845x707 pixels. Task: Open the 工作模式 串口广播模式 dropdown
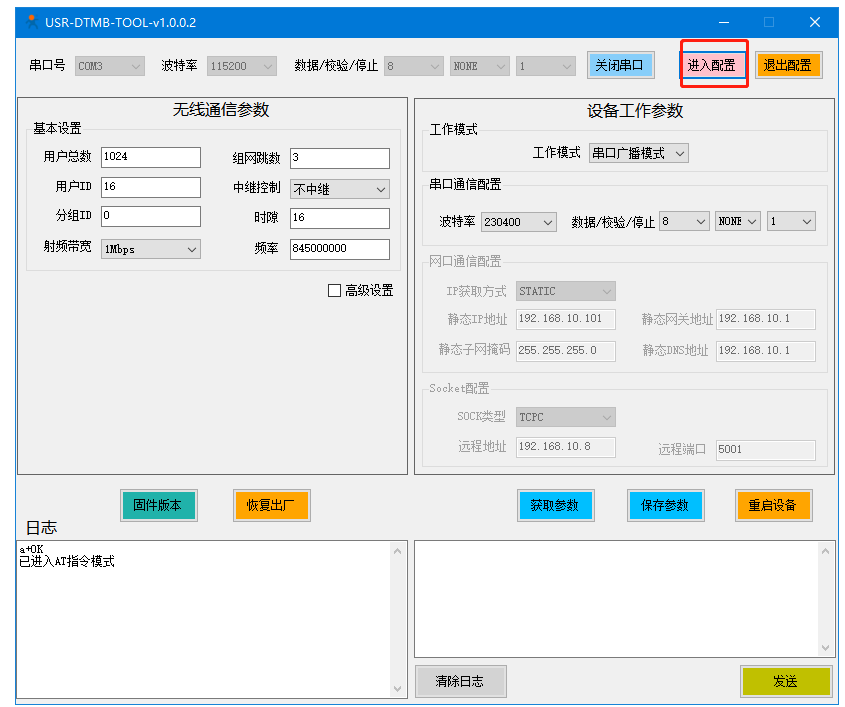coord(639,153)
